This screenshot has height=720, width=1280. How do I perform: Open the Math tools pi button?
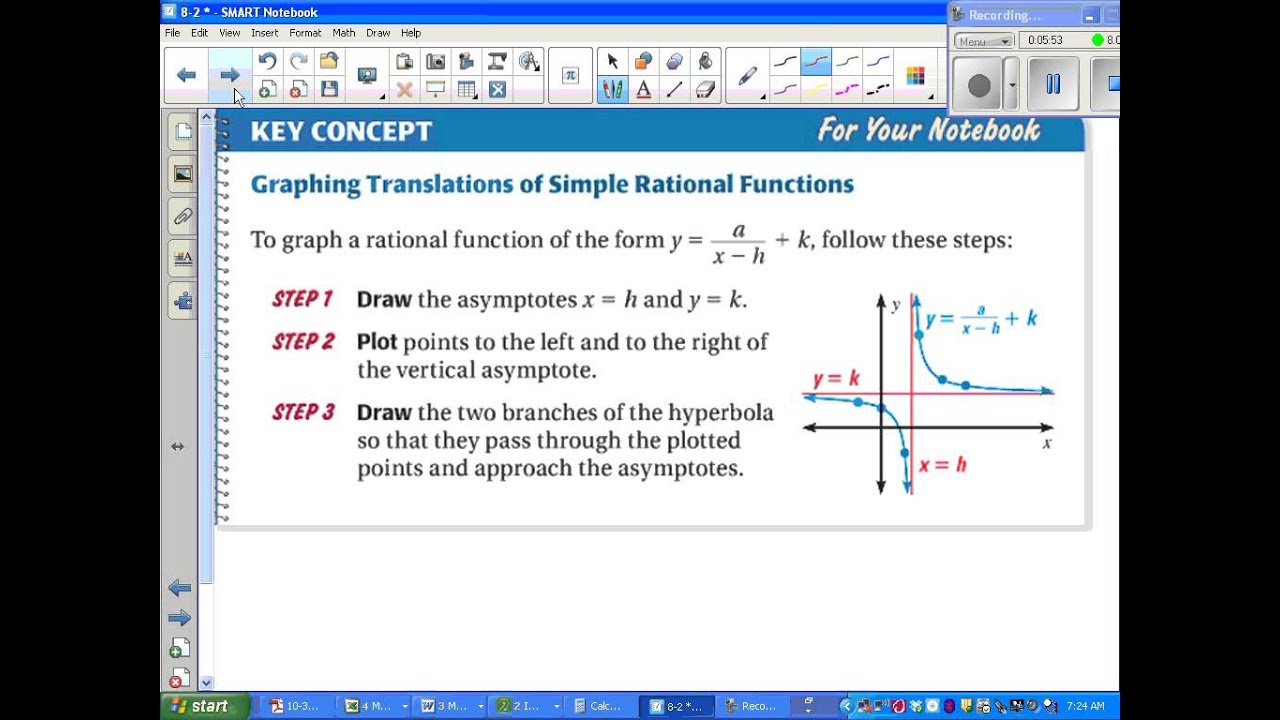(570, 75)
